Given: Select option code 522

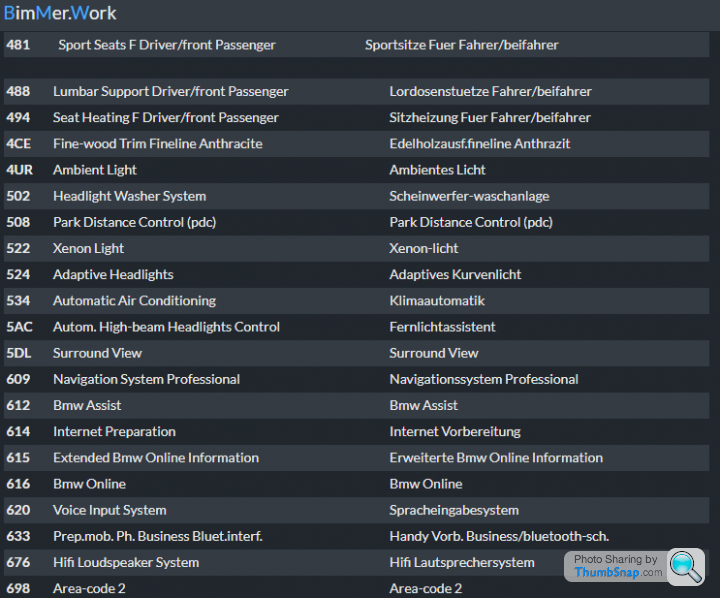Looking at the screenshot, I should (x=18, y=248).
